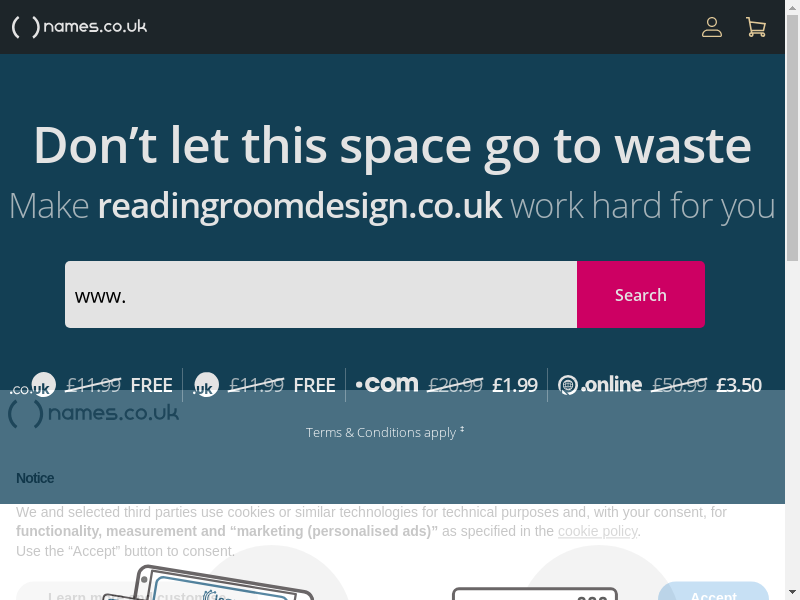
Task: Click the .online £3.50 price
Action: [x=739, y=385]
